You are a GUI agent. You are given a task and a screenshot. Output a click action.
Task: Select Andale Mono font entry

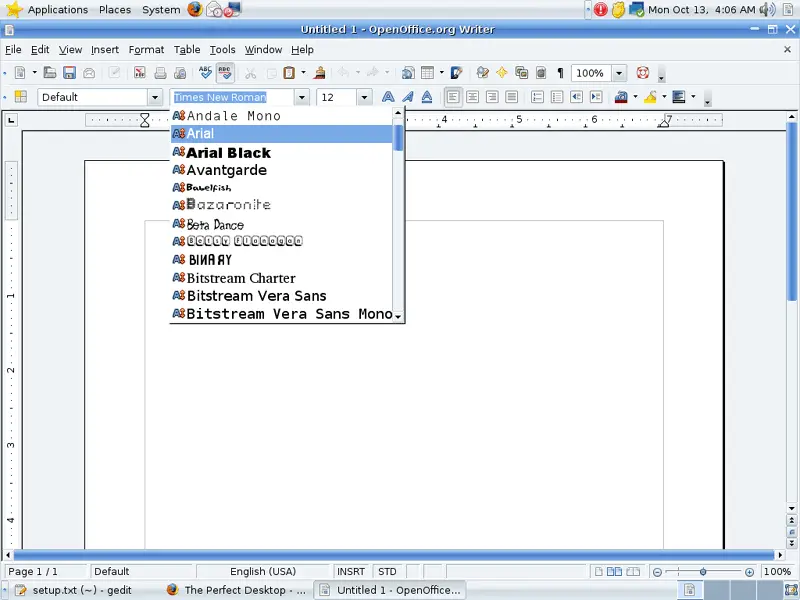pos(282,116)
